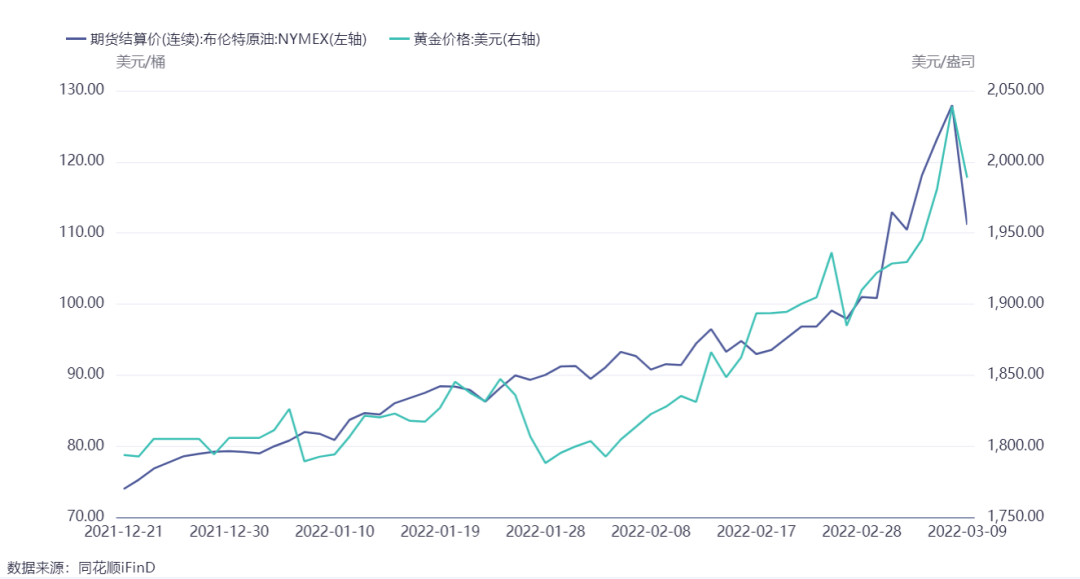Click the 2022-02-17 date label

[756, 531]
